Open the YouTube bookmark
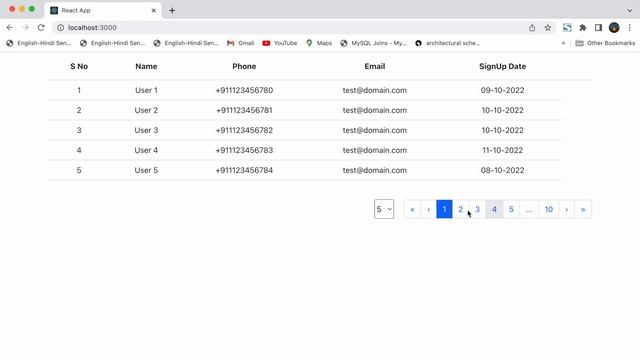The width and height of the screenshot is (640, 360). [280, 43]
